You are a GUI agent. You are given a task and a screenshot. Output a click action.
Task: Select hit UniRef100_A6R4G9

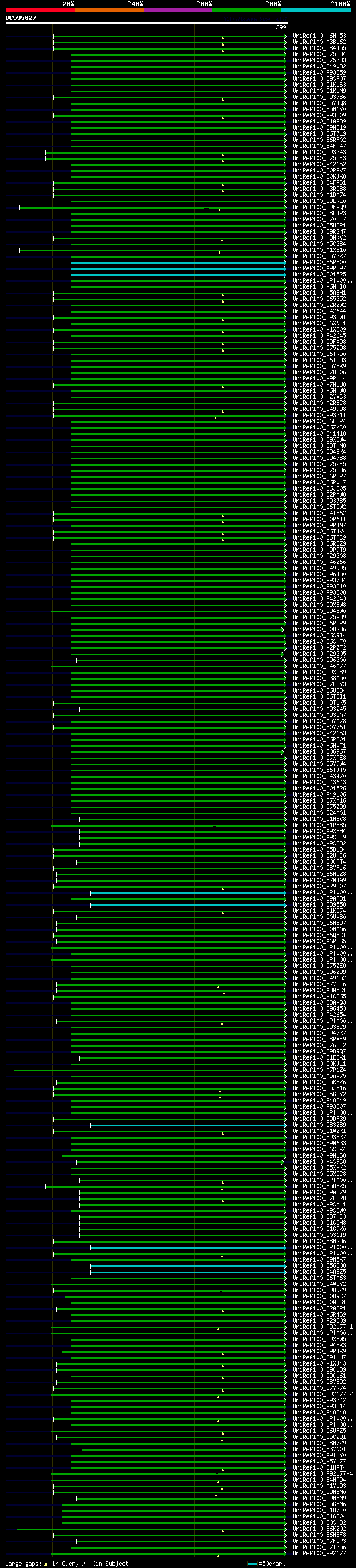point(319,1314)
